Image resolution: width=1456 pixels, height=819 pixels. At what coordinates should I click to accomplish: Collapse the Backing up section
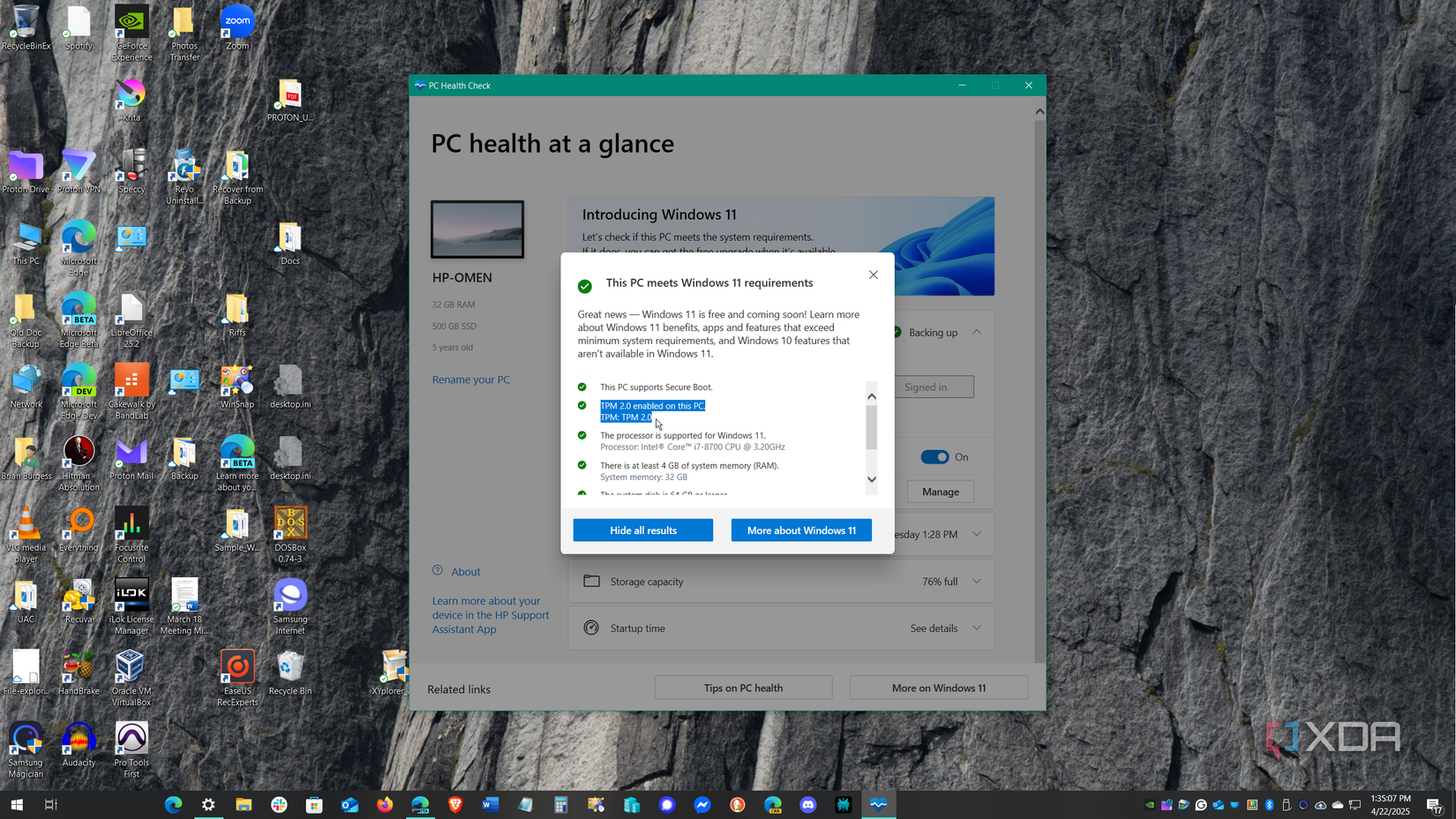(977, 332)
